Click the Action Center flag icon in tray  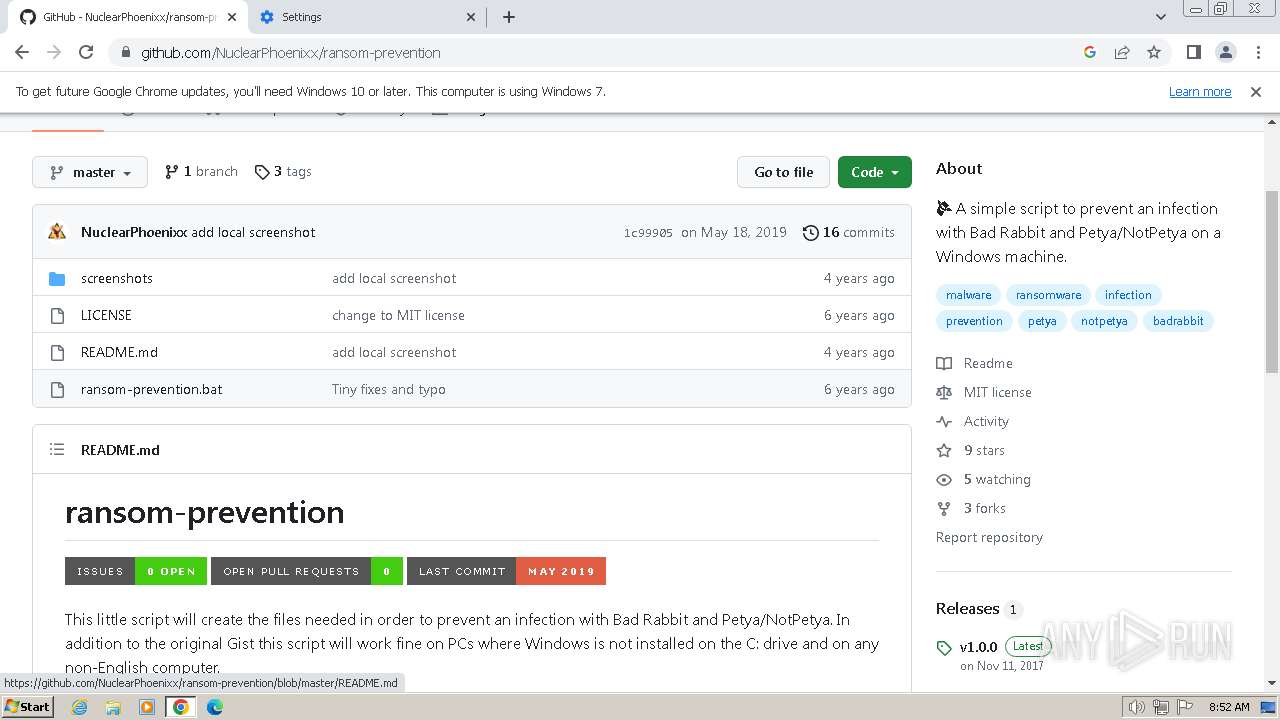[1184, 707]
